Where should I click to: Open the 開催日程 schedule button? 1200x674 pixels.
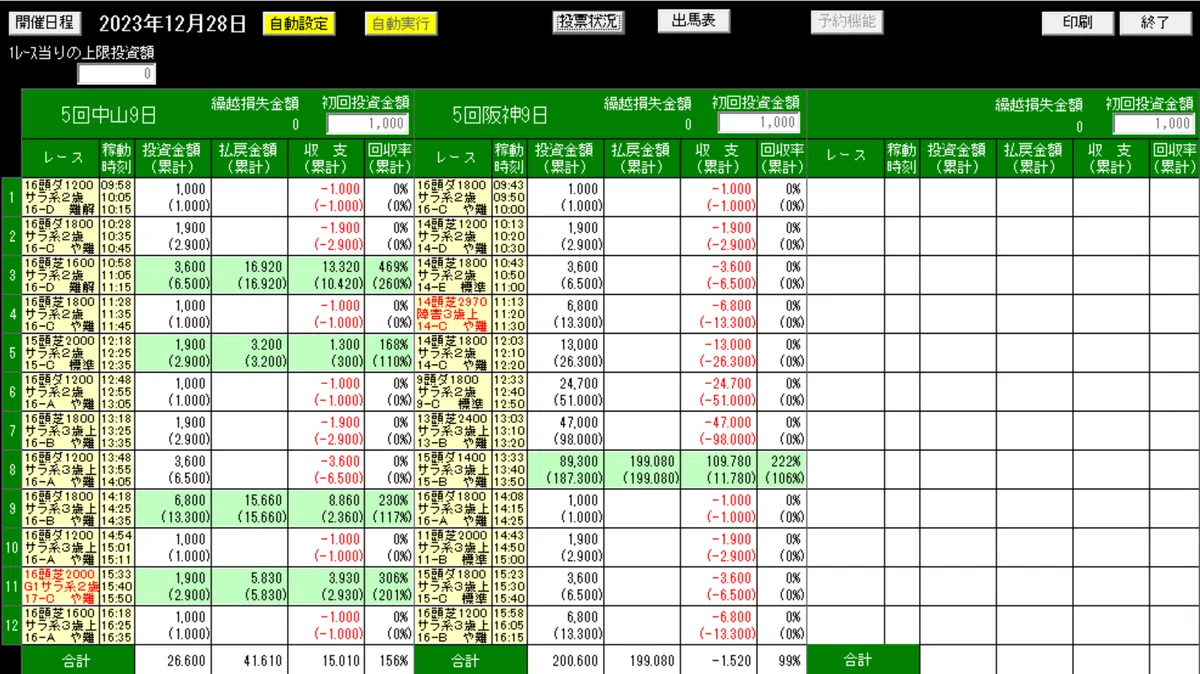tap(44, 23)
